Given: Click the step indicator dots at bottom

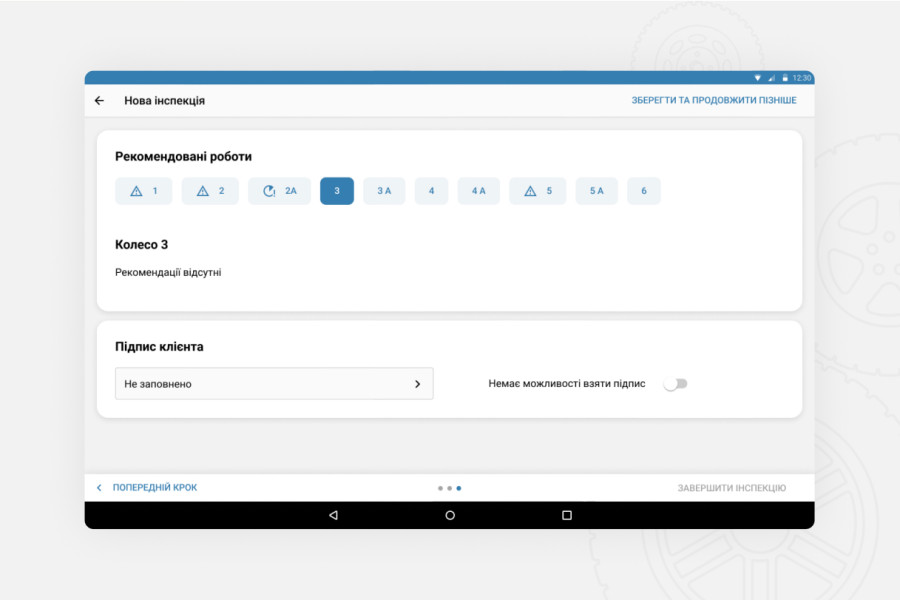Looking at the screenshot, I should (449, 488).
